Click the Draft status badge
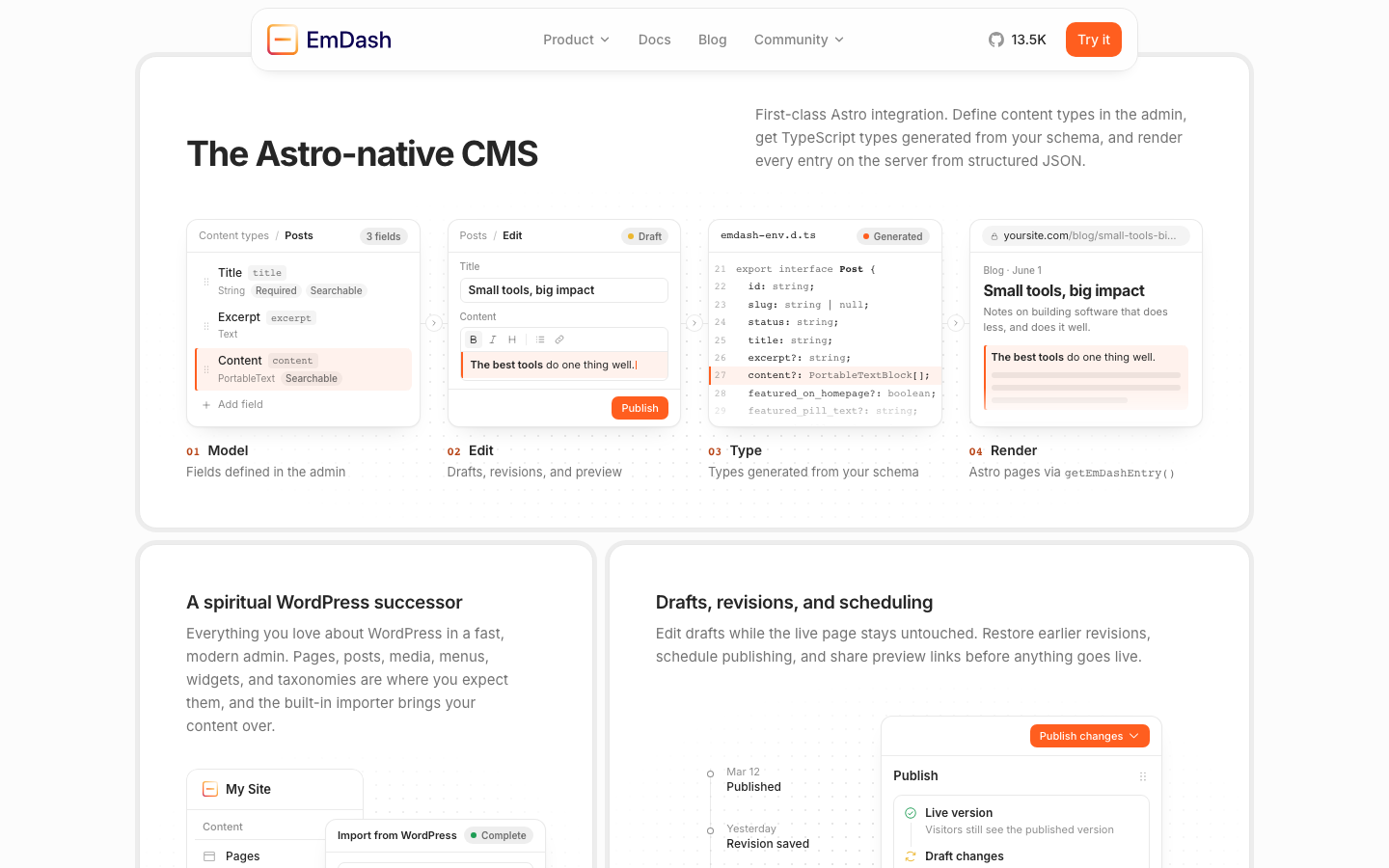The height and width of the screenshot is (868, 1389). tap(644, 236)
